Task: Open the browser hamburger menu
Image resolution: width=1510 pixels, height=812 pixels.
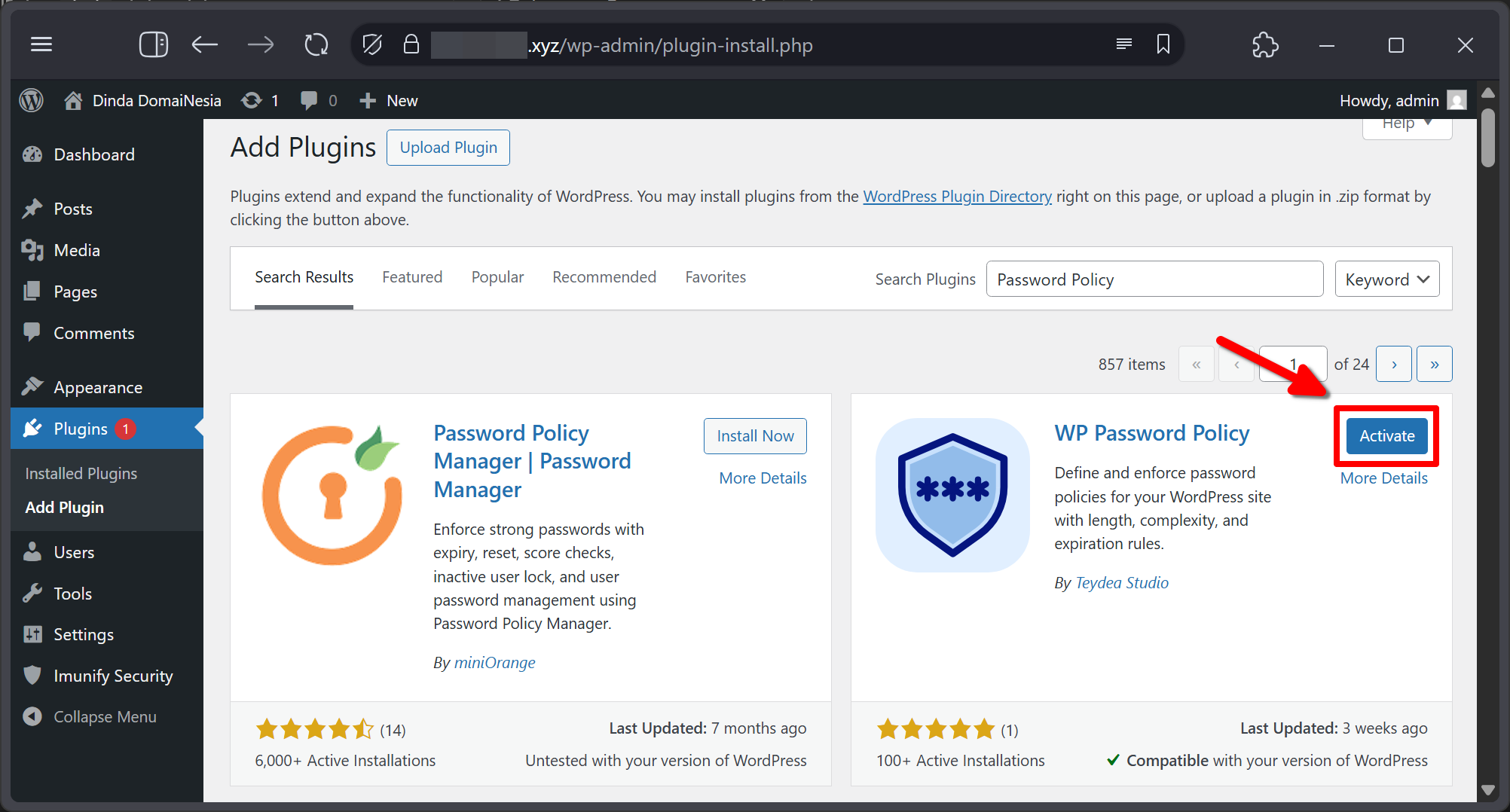Action: coord(41,44)
